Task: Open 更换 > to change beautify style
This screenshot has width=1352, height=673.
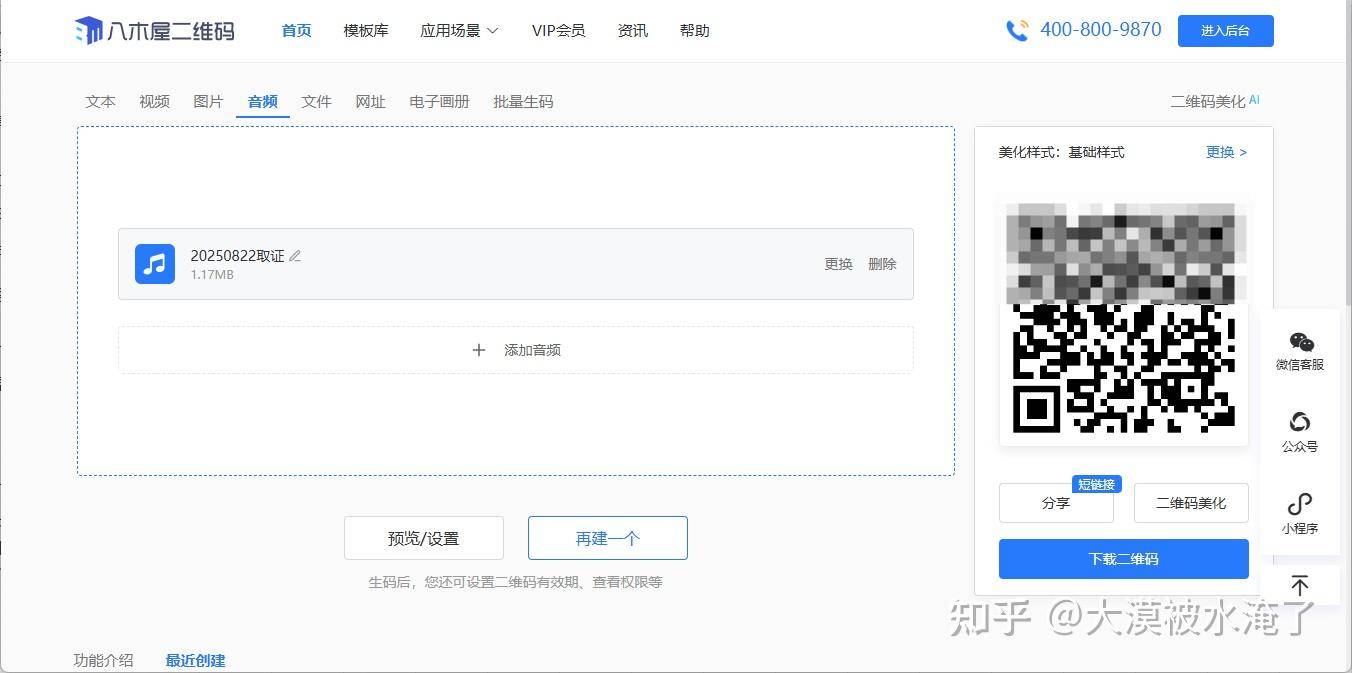Action: (1227, 152)
